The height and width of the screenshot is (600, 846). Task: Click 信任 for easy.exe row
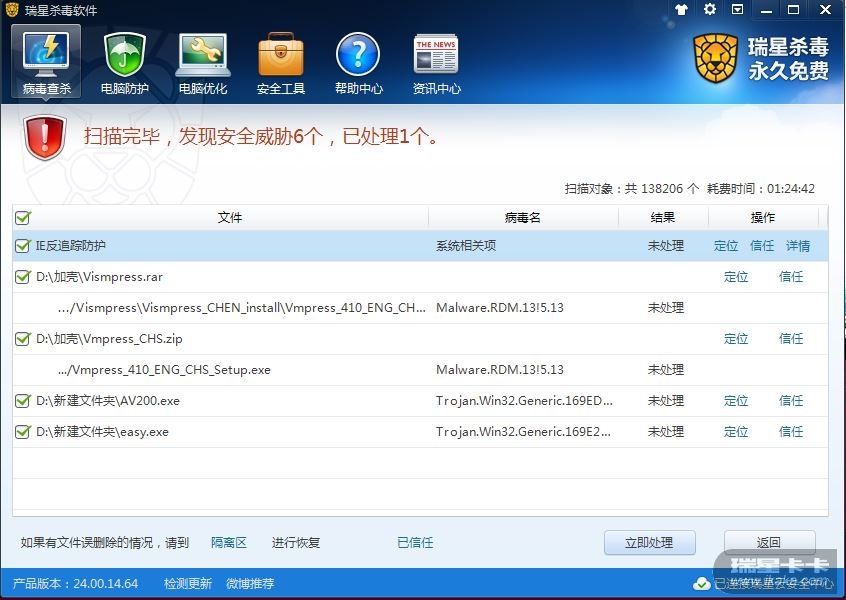(x=791, y=432)
